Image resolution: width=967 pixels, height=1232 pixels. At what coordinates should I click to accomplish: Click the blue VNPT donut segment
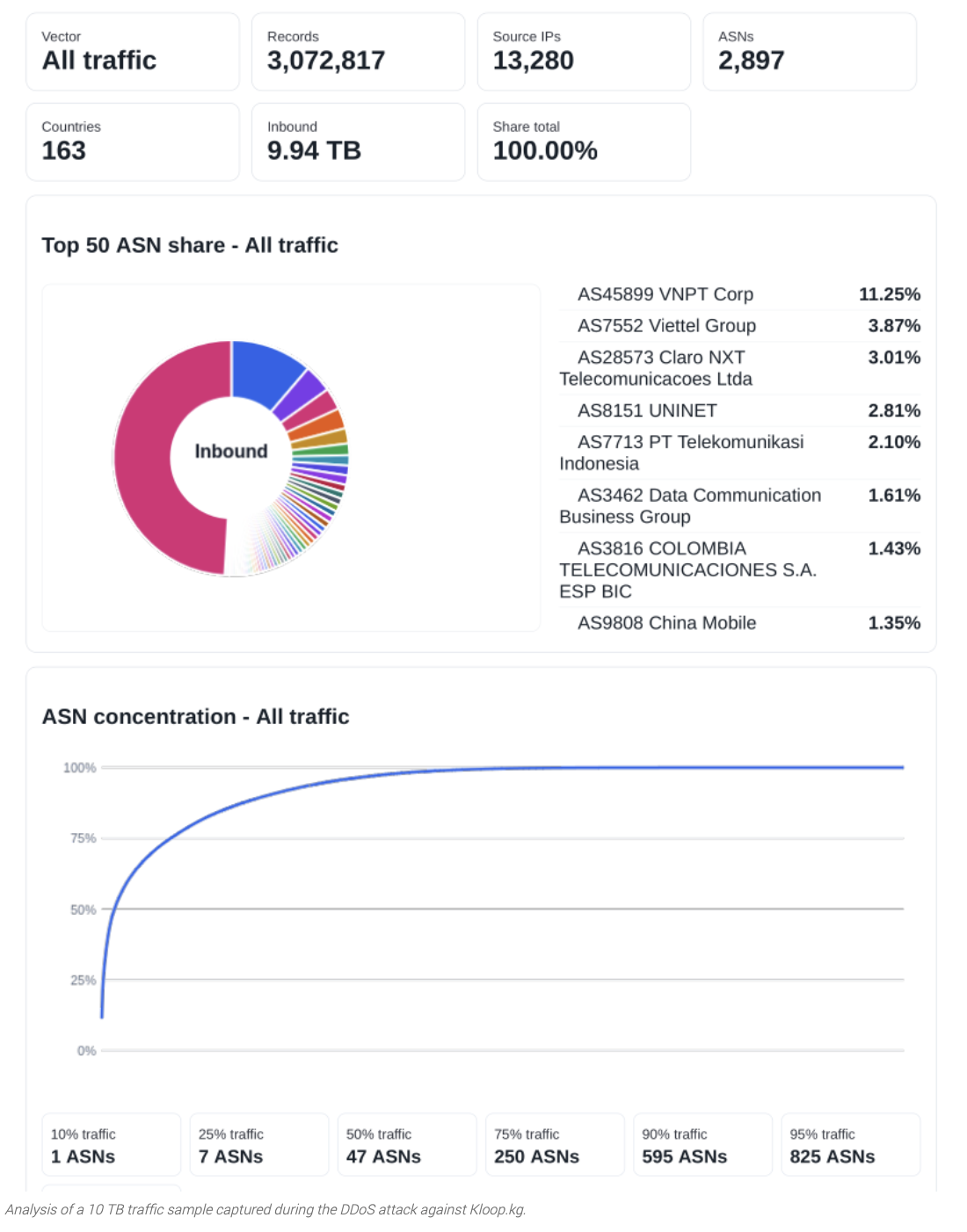click(264, 369)
